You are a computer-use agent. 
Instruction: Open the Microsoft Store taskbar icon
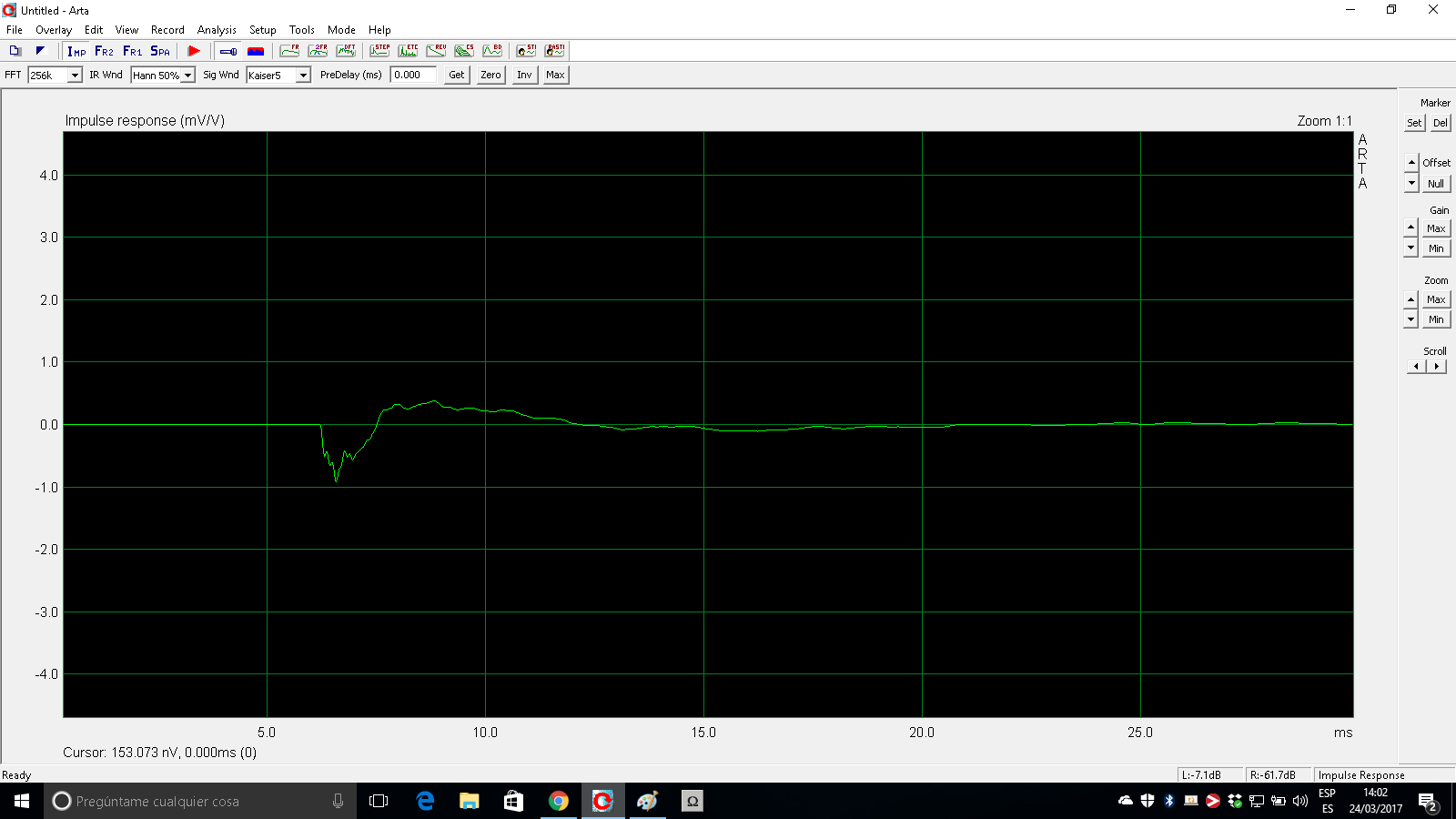click(x=513, y=801)
